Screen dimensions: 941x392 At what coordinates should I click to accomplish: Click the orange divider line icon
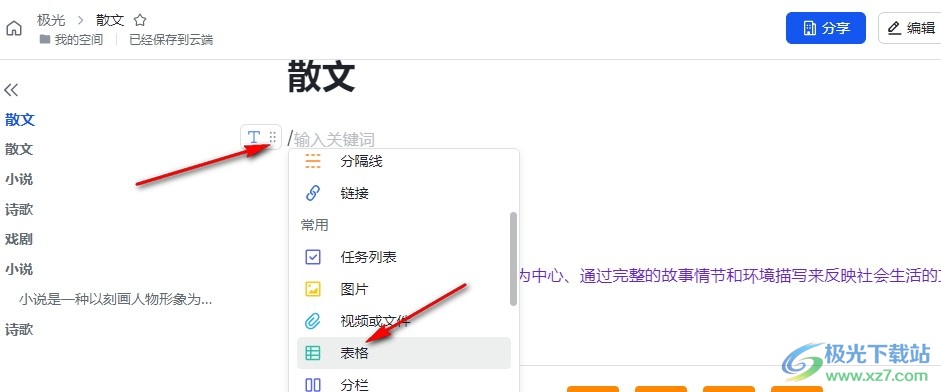click(x=313, y=161)
